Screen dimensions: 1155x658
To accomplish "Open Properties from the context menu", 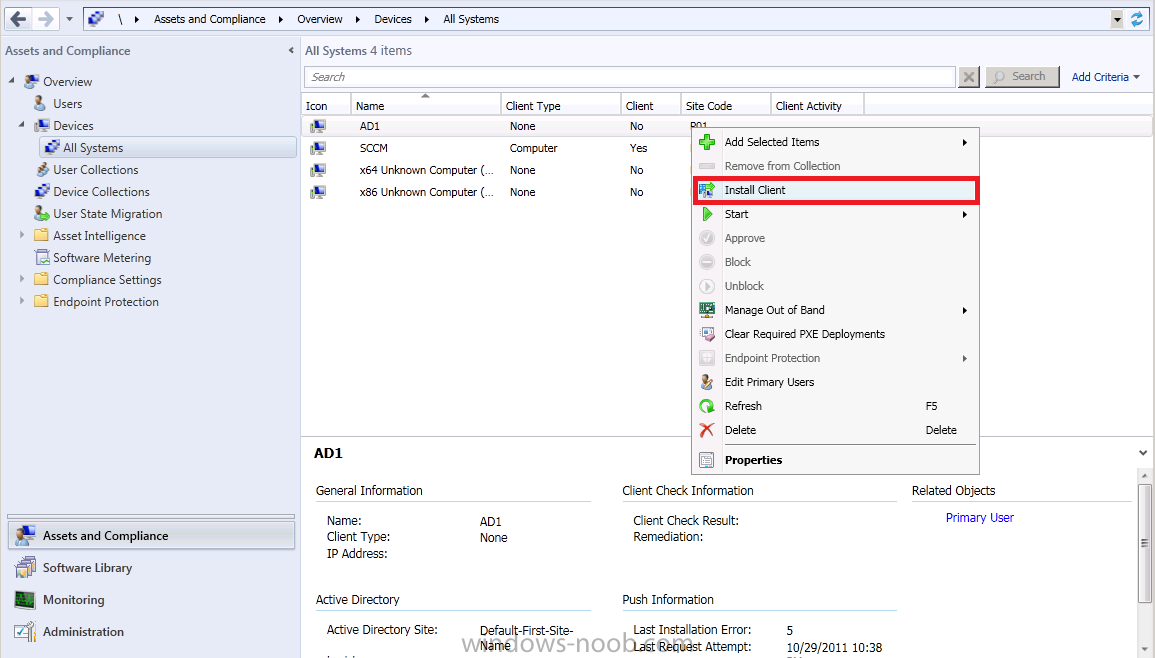I will [835, 460].
